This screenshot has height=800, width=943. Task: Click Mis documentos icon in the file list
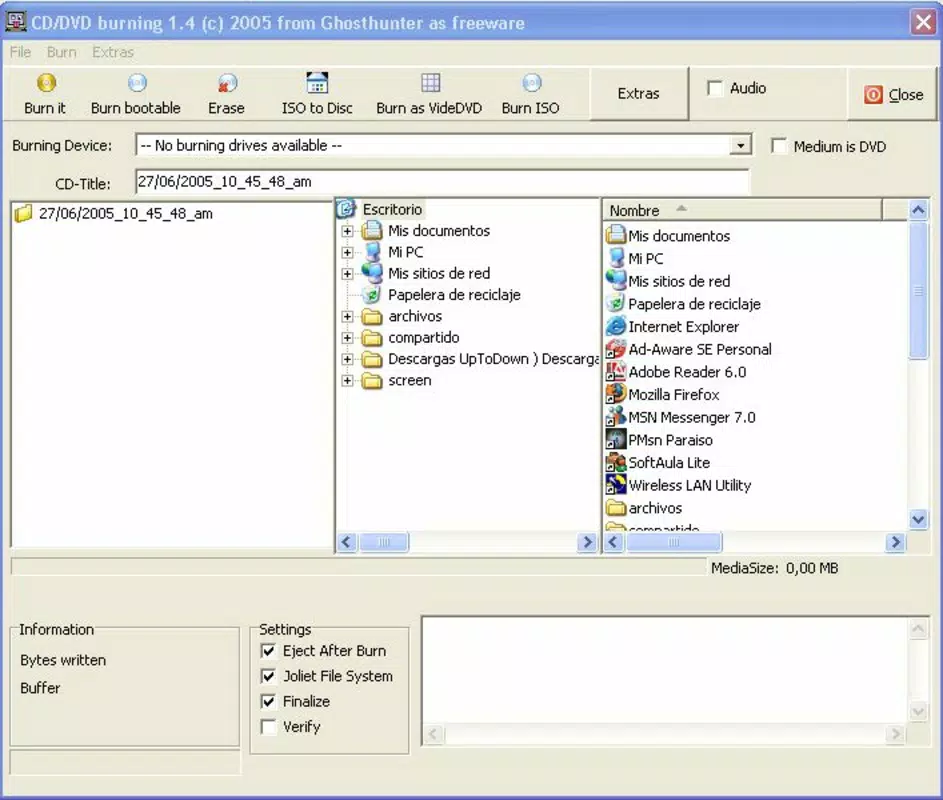615,235
